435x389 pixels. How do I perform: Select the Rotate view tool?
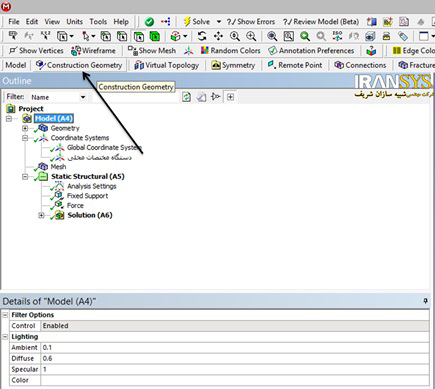pos(202,36)
